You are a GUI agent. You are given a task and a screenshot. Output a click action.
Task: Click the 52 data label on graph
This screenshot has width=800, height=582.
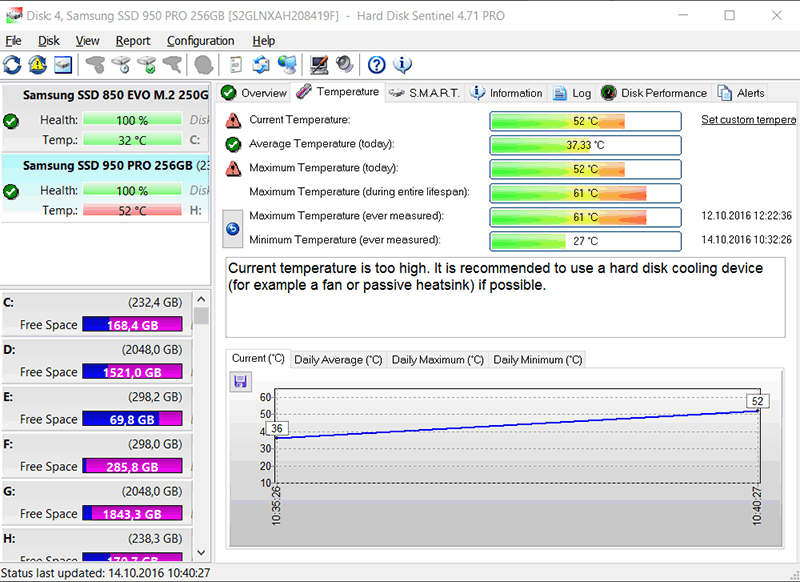point(758,401)
